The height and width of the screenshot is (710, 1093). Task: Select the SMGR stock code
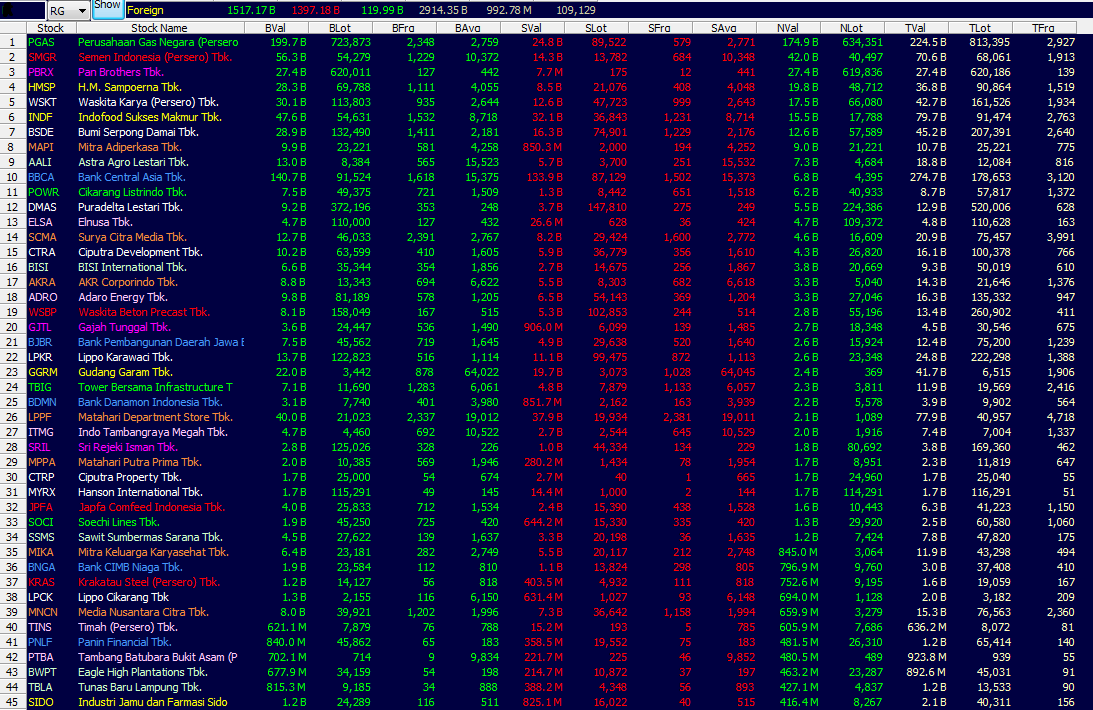[43, 57]
